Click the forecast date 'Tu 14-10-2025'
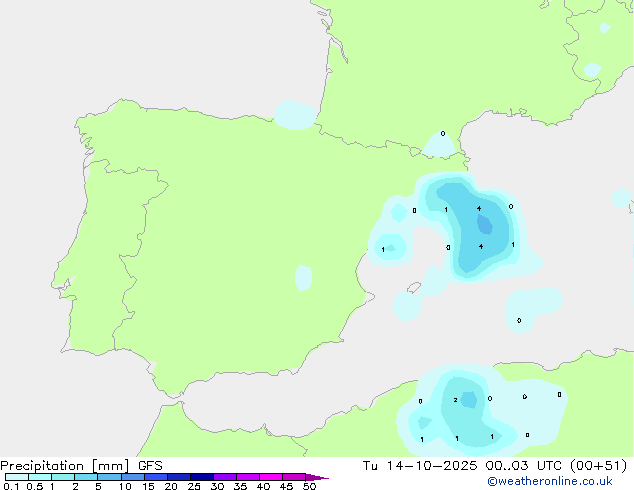Image resolution: width=634 pixels, height=490 pixels. point(420,466)
